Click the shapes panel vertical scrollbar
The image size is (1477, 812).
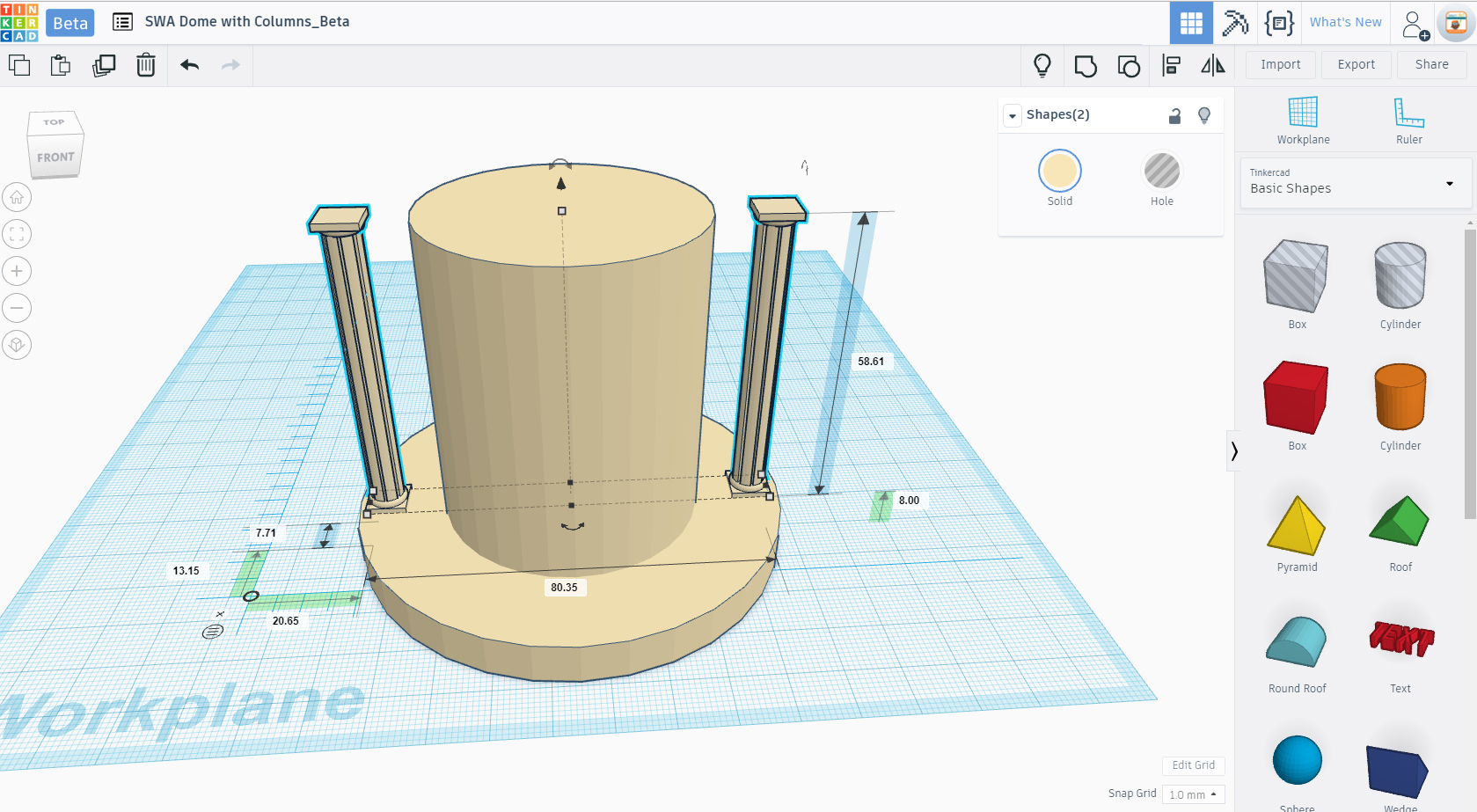1470,374
